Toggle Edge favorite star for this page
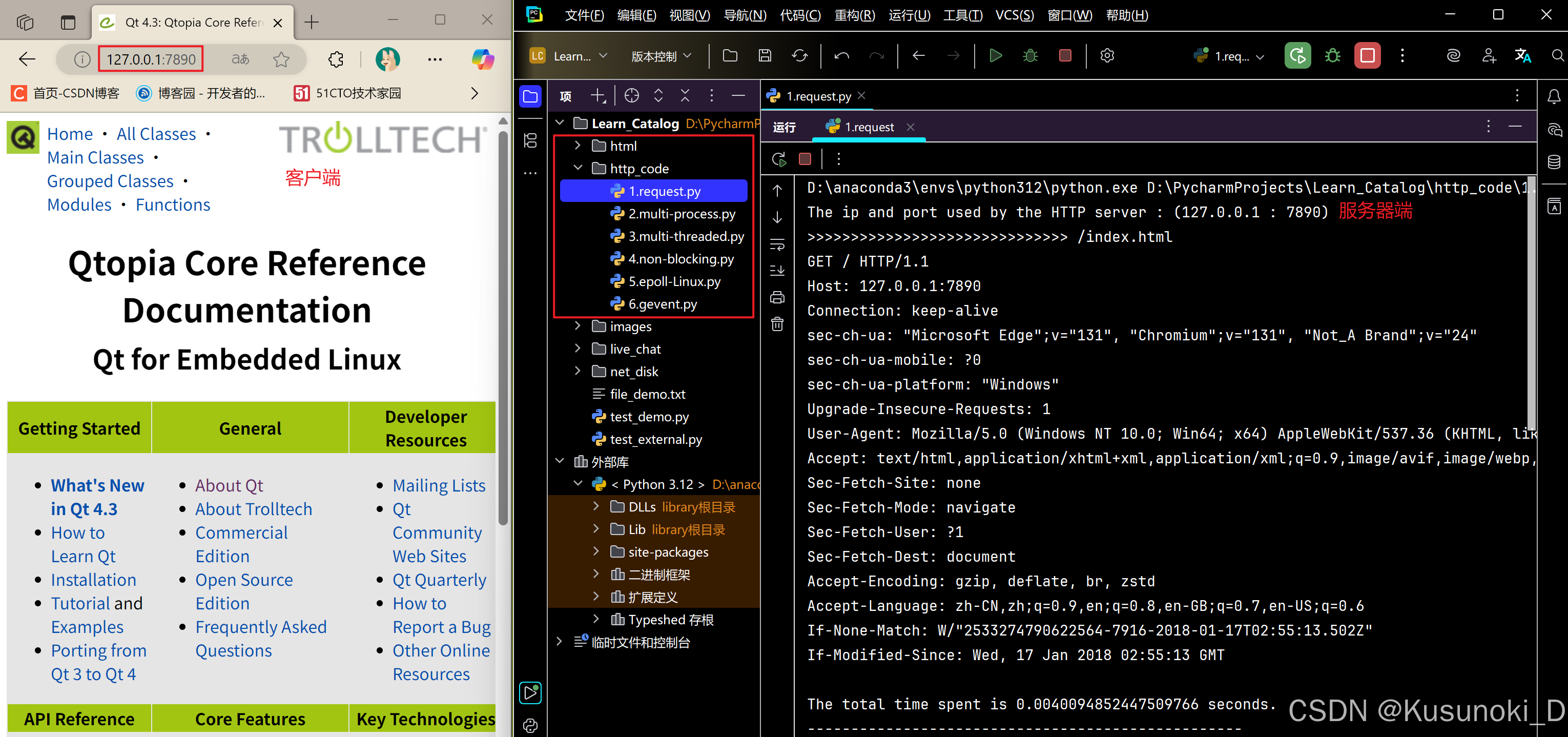 click(x=281, y=59)
